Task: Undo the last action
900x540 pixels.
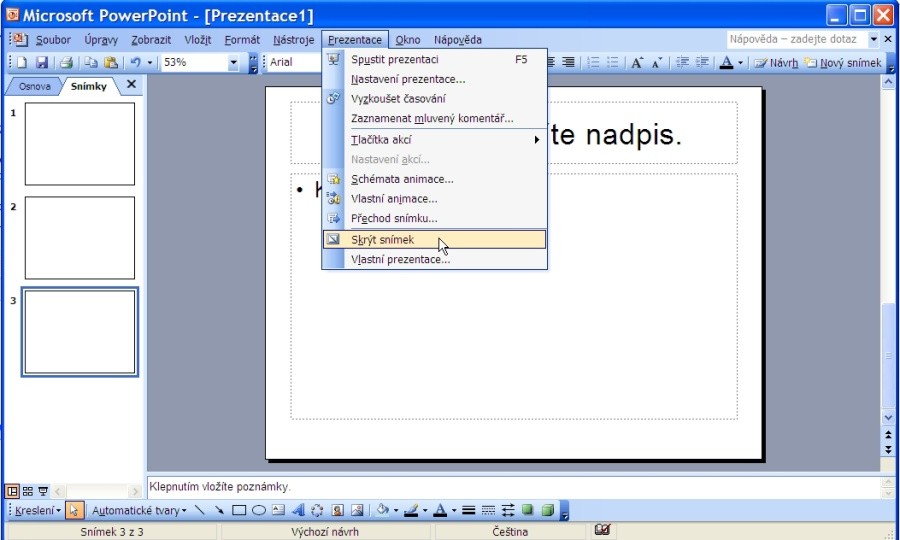Action: [x=135, y=63]
